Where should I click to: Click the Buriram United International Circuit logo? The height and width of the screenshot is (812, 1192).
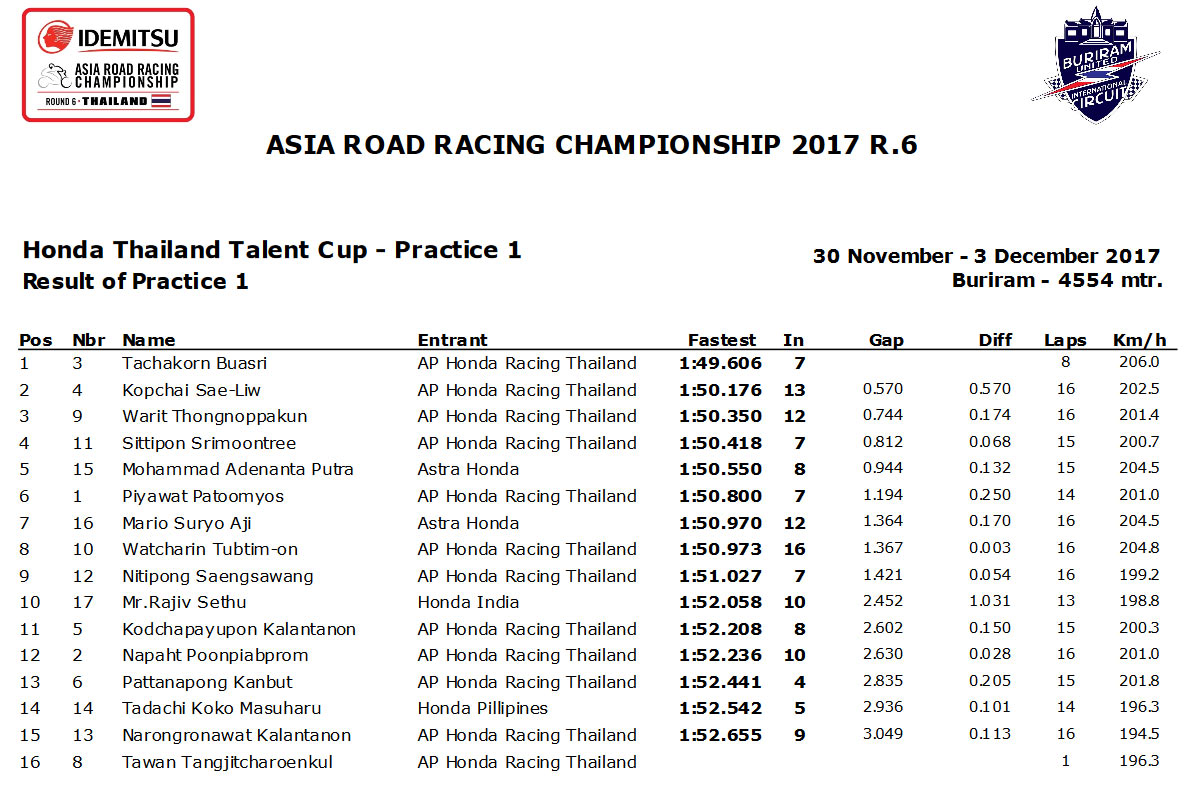pos(1095,65)
